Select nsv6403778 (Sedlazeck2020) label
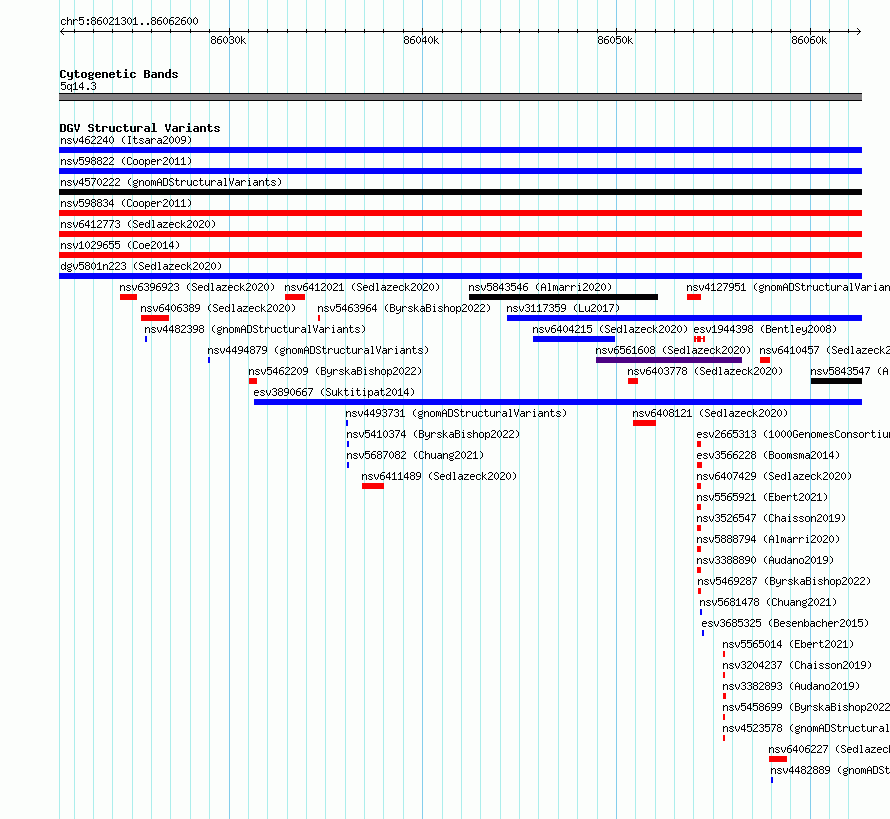This screenshot has width=890, height=819. tap(705, 371)
